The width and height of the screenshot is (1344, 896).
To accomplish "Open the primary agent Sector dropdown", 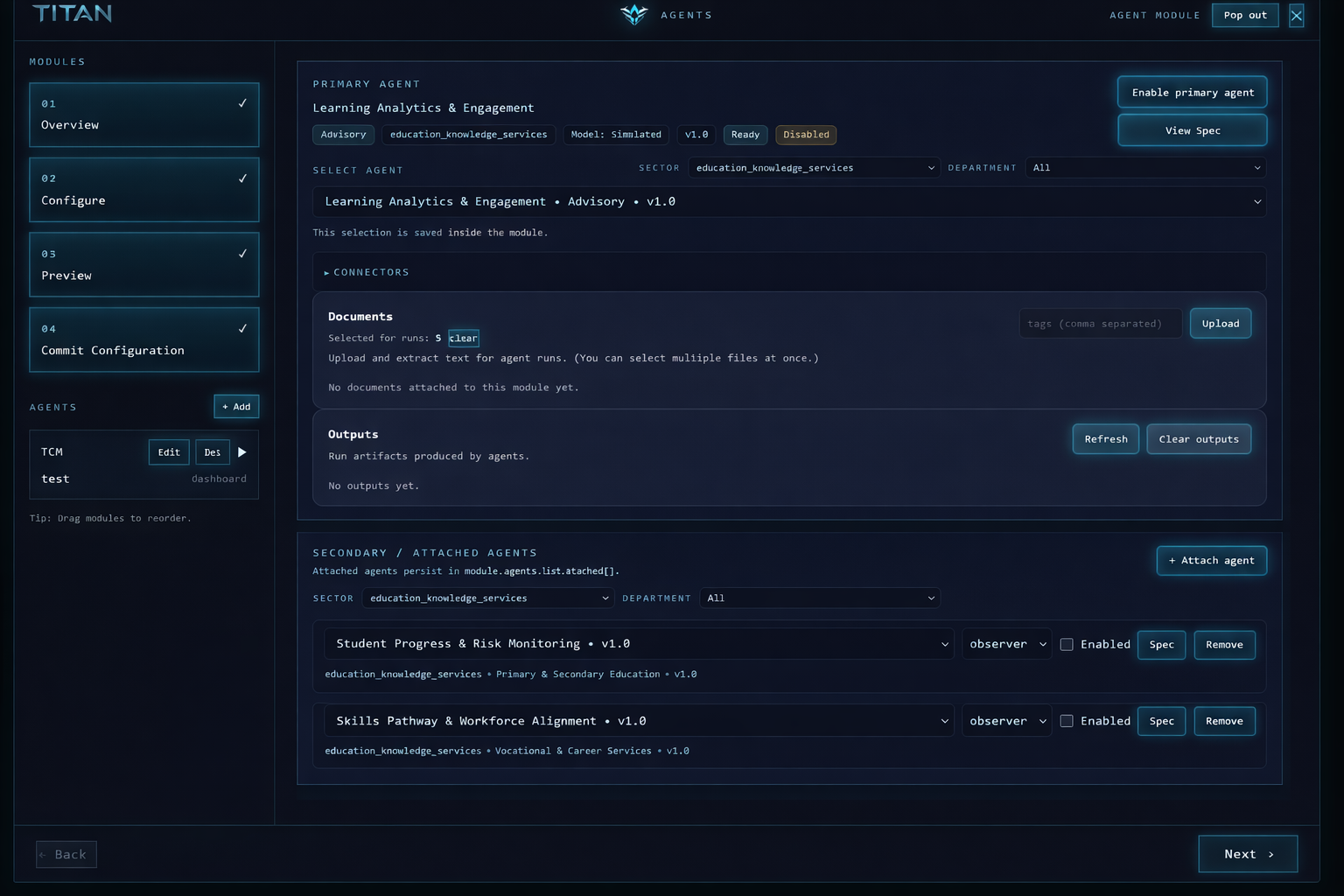I will coord(814,168).
